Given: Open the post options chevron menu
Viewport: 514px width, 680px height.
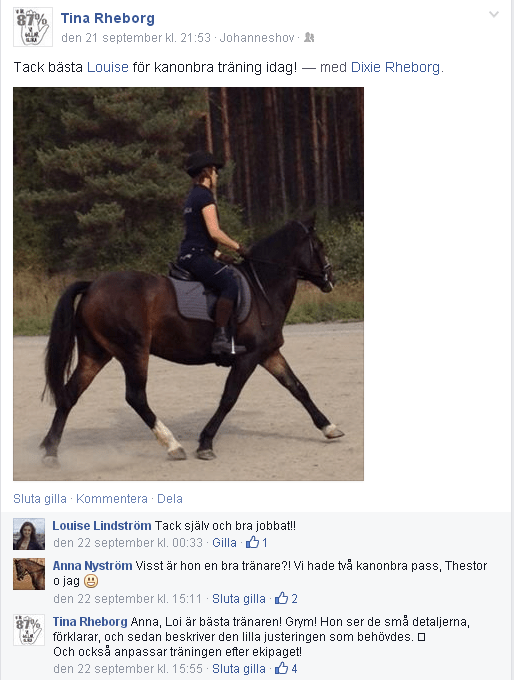Looking at the screenshot, I should pos(494,15).
